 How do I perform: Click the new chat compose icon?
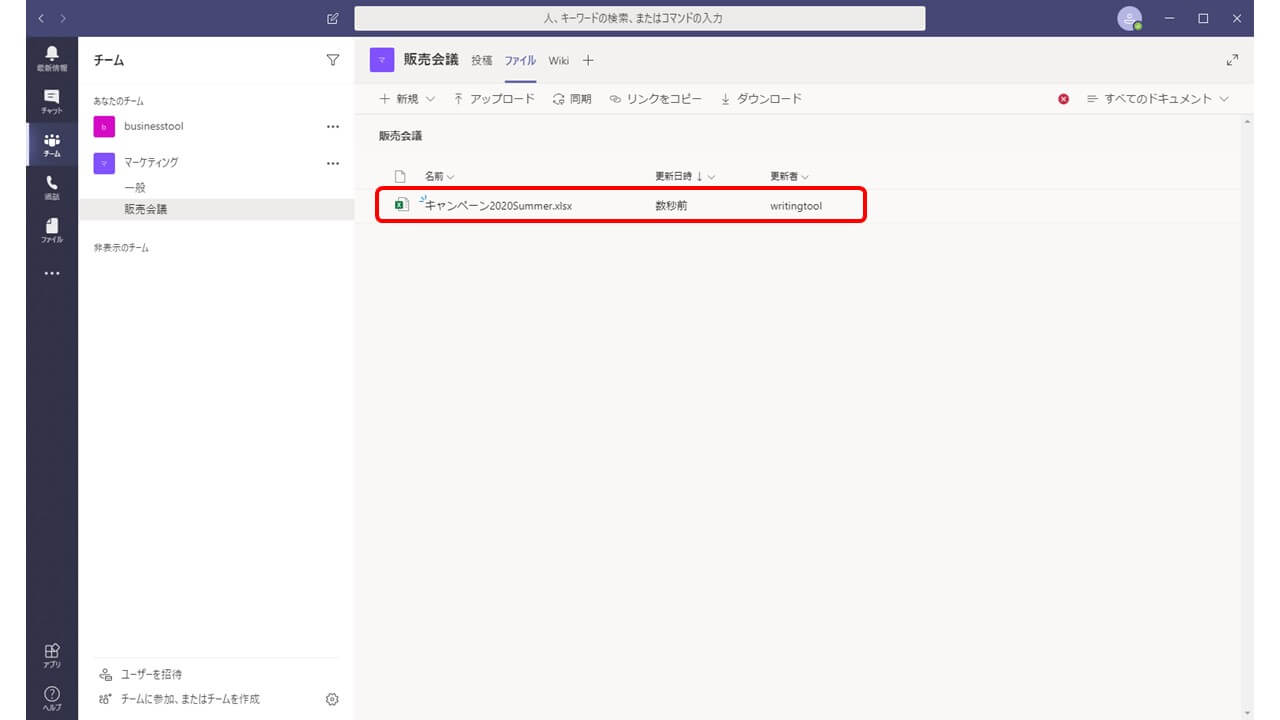(x=333, y=18)
